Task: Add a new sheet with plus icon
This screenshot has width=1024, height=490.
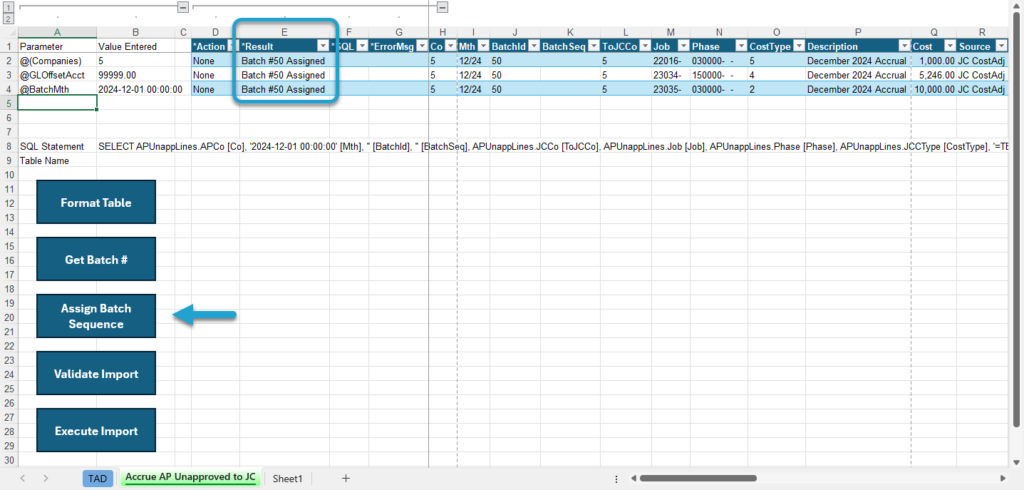Action: 346,478
